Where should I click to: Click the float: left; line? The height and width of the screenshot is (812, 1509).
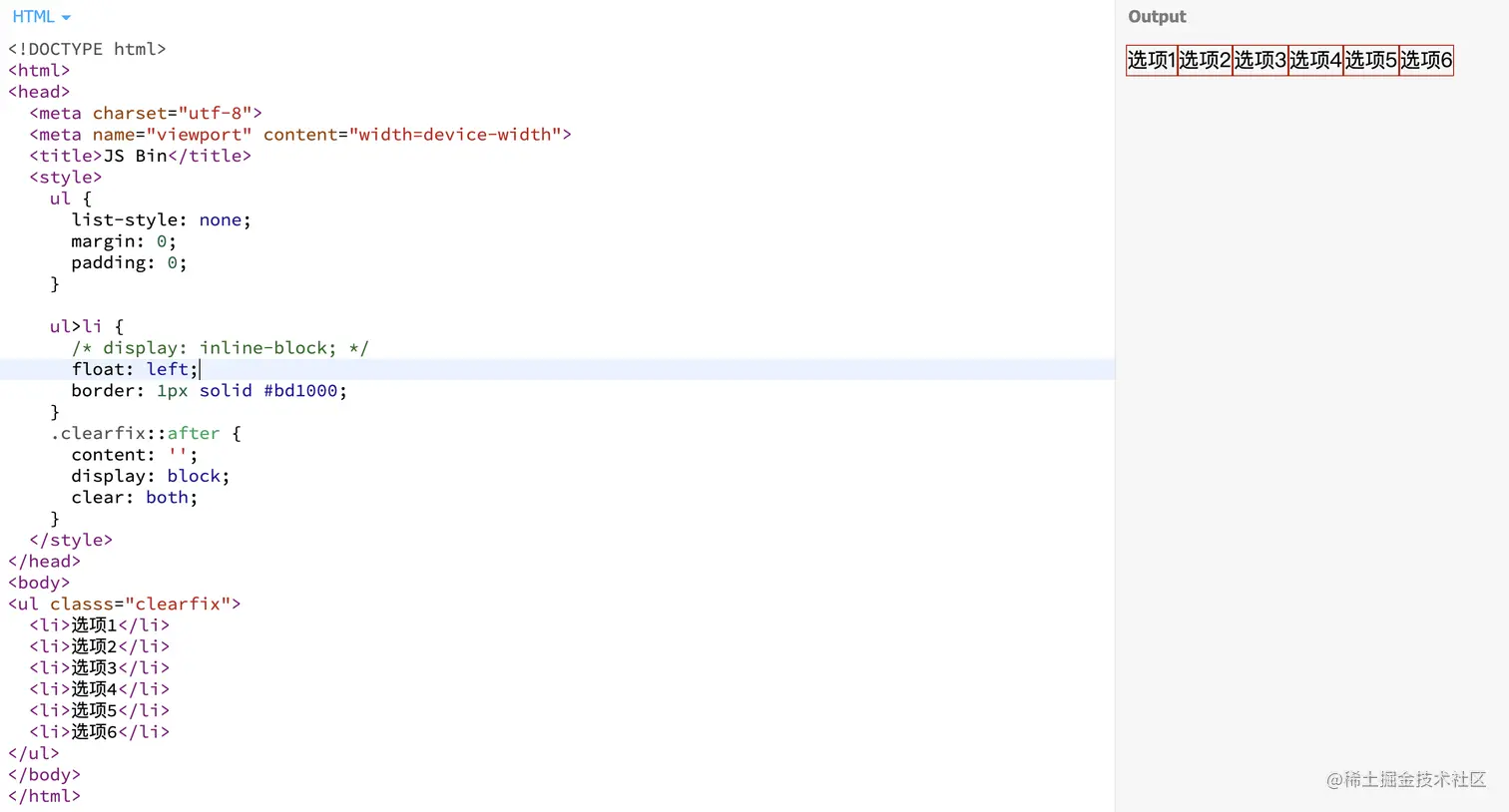click(135, 369)
